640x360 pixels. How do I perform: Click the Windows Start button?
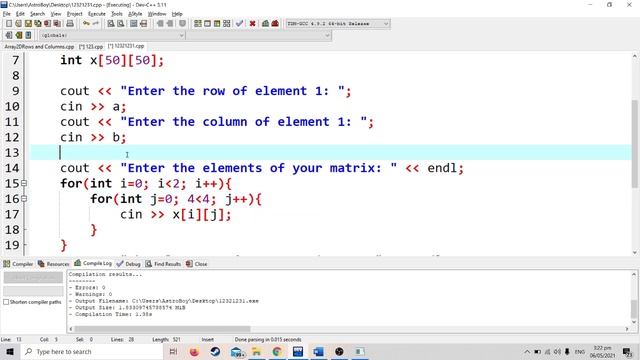pos(10,351)
